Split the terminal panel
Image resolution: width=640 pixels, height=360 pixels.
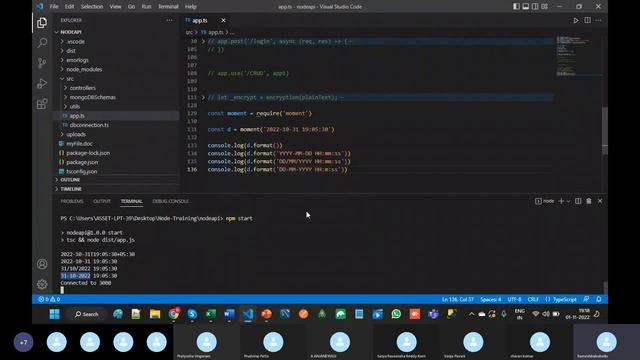coord(578,201)
